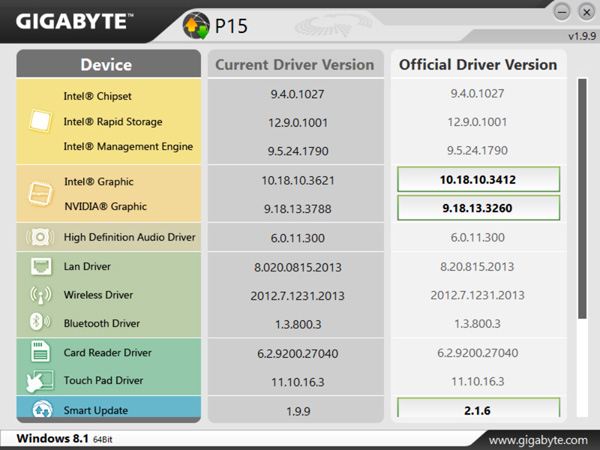Click the P15 model title
The image size is (600, 450).
tap(231, 26)
